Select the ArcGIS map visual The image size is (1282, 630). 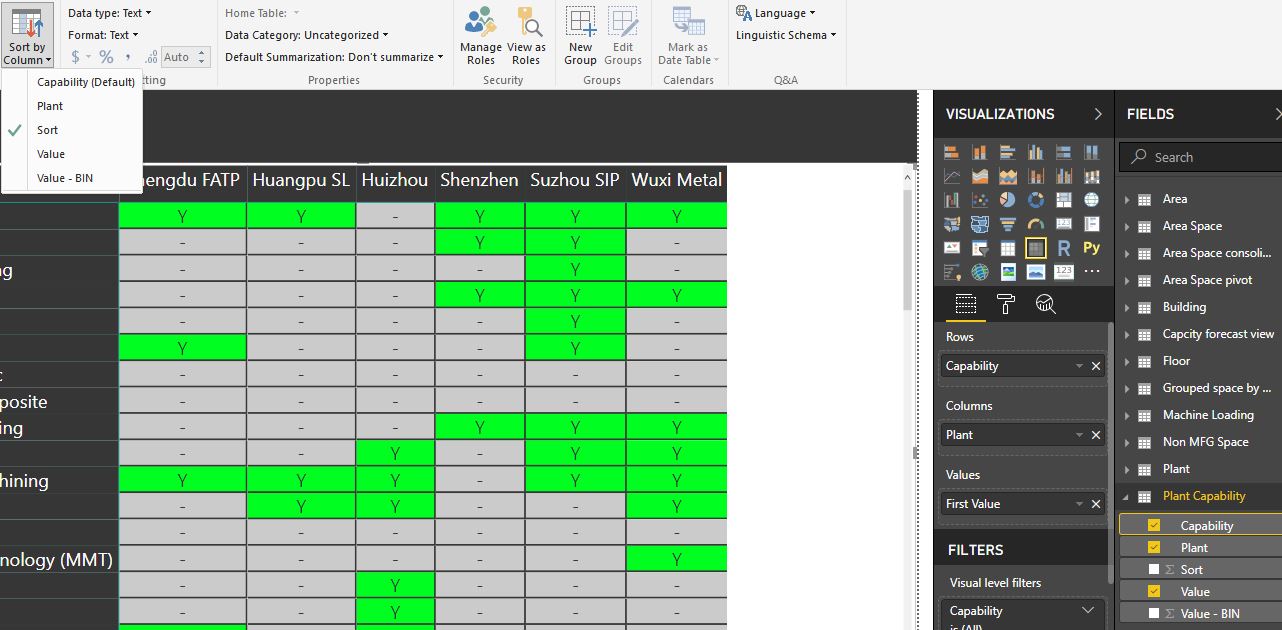[x=980, y=272]
